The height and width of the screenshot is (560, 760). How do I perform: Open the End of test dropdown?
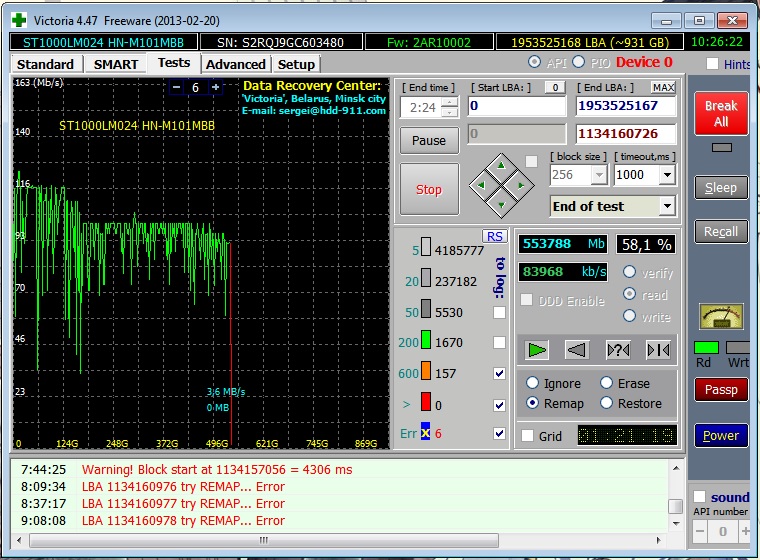pyautogui.click(x=666, y=206)
